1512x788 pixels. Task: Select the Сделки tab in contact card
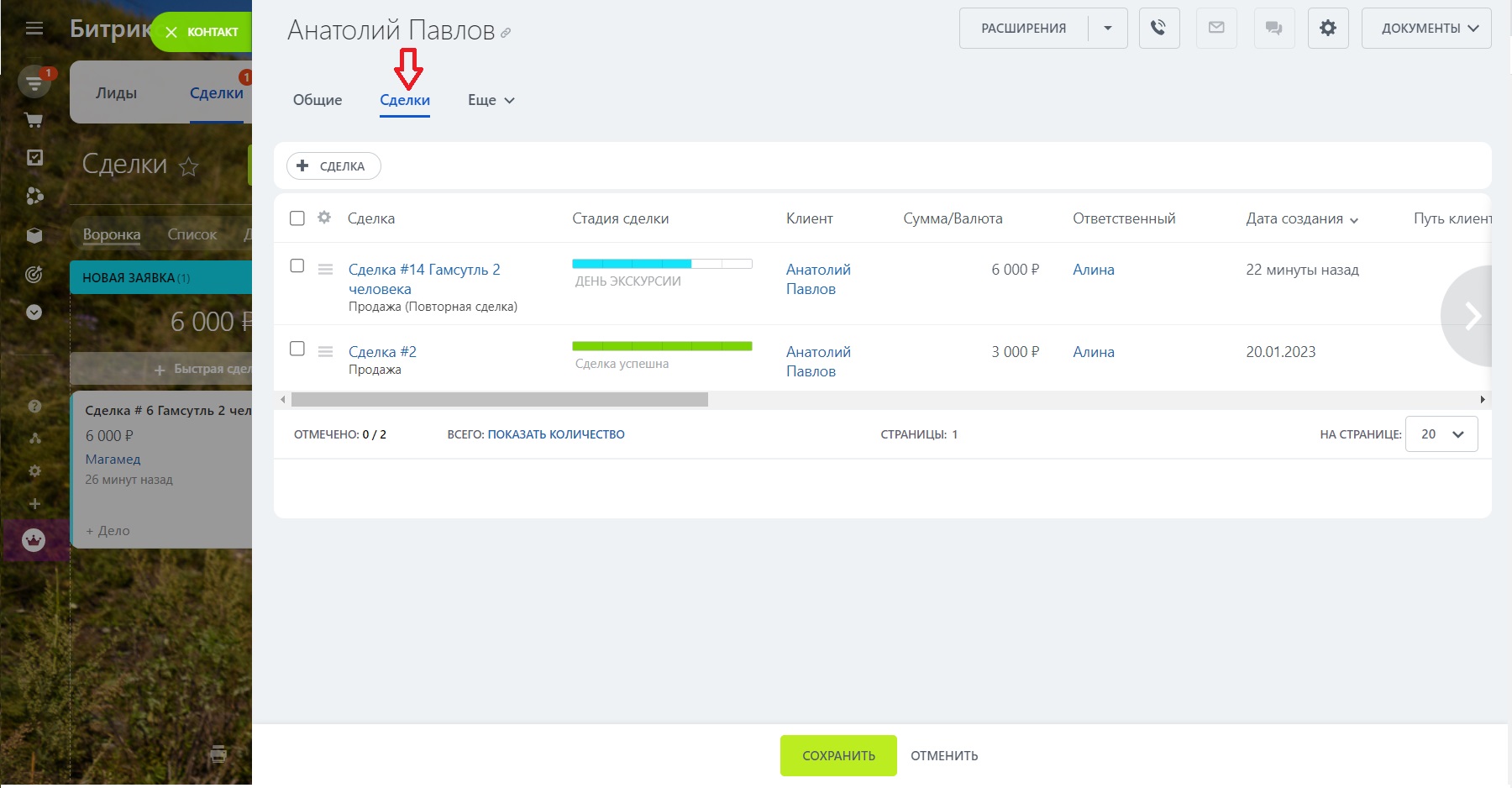click(x=405, y=100)
